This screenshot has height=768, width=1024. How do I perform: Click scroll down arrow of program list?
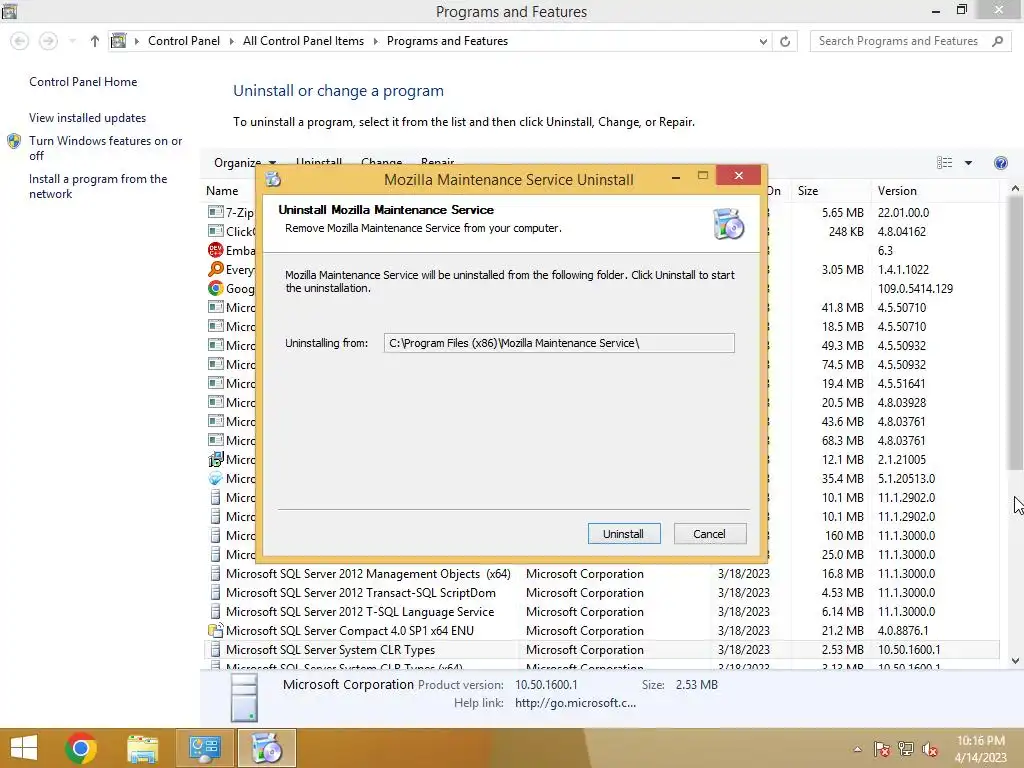1015,661
